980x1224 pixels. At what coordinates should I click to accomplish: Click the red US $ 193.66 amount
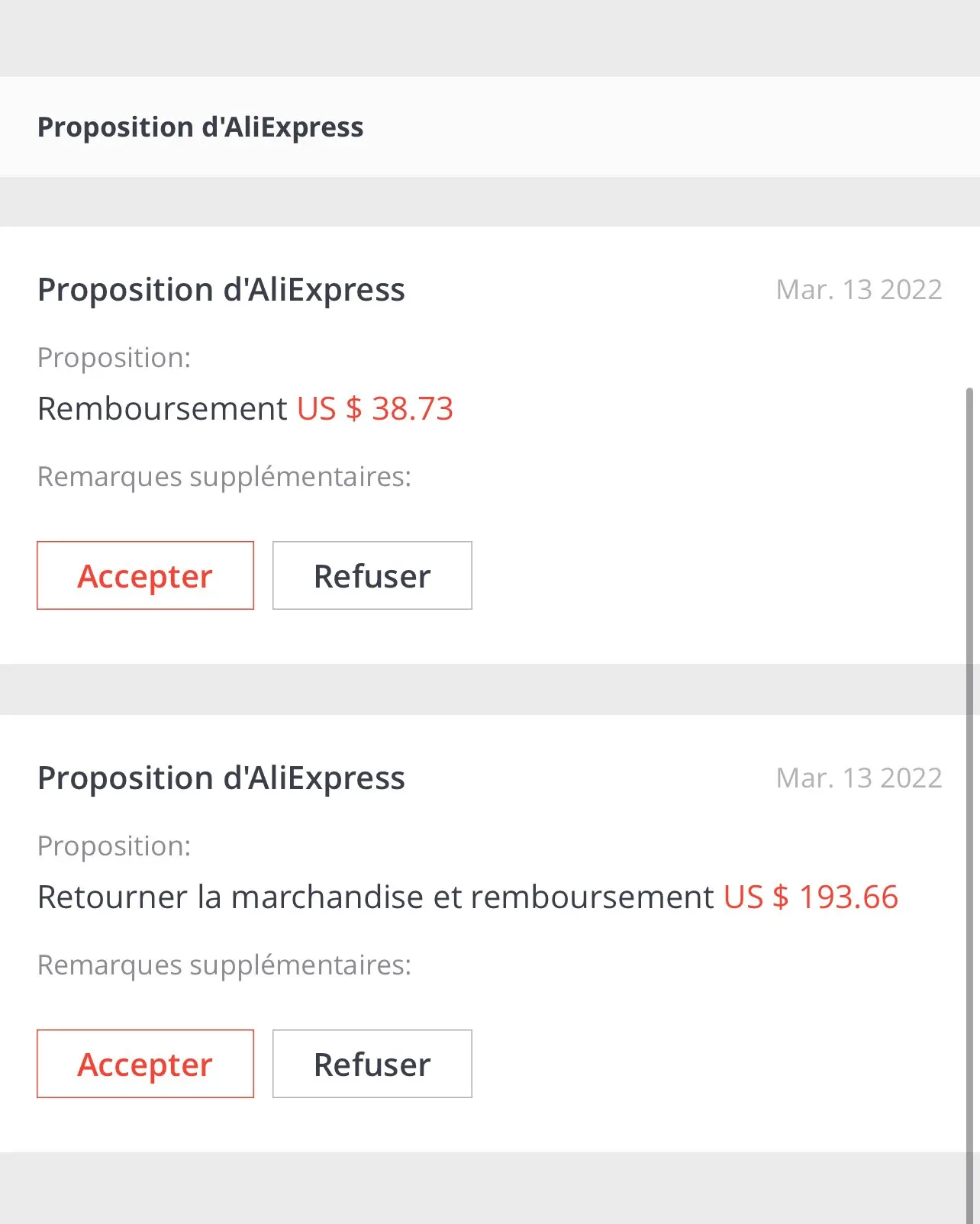pos(811,897)
